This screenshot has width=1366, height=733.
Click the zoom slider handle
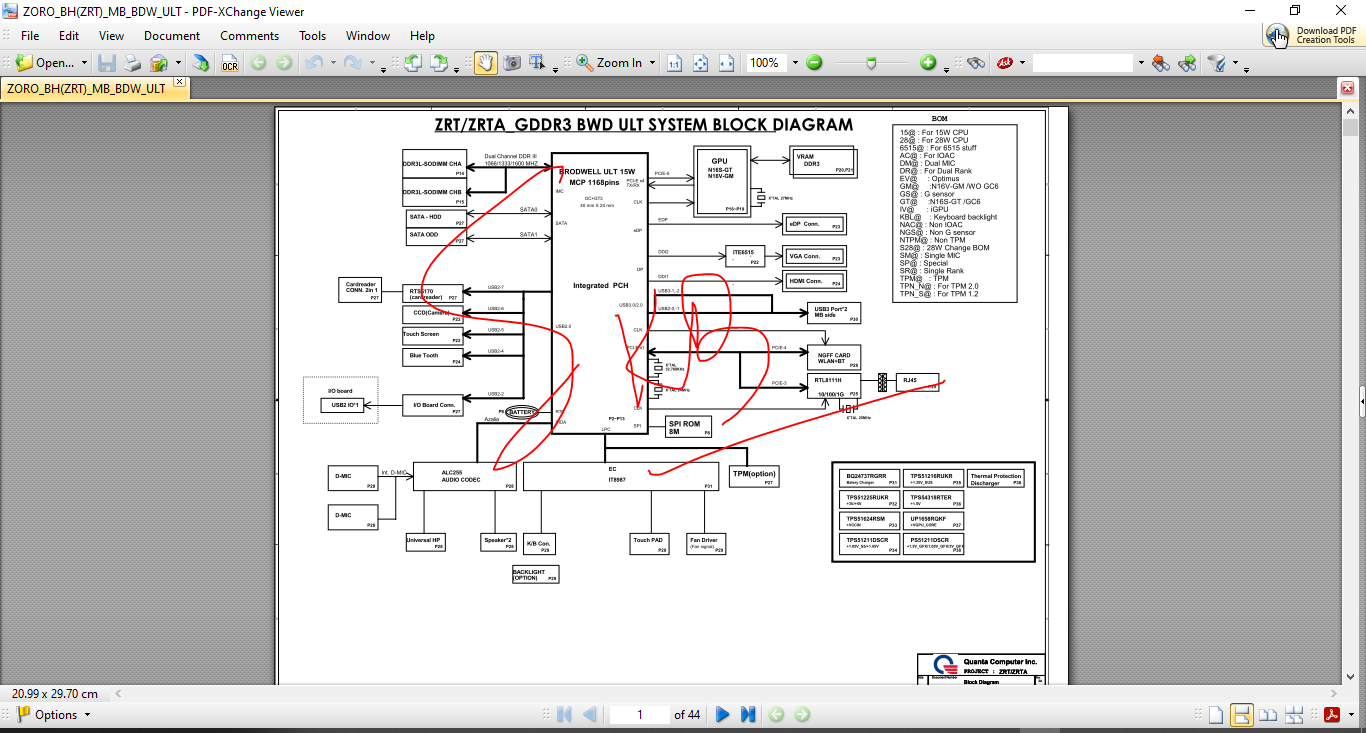[x=872, y=63]
